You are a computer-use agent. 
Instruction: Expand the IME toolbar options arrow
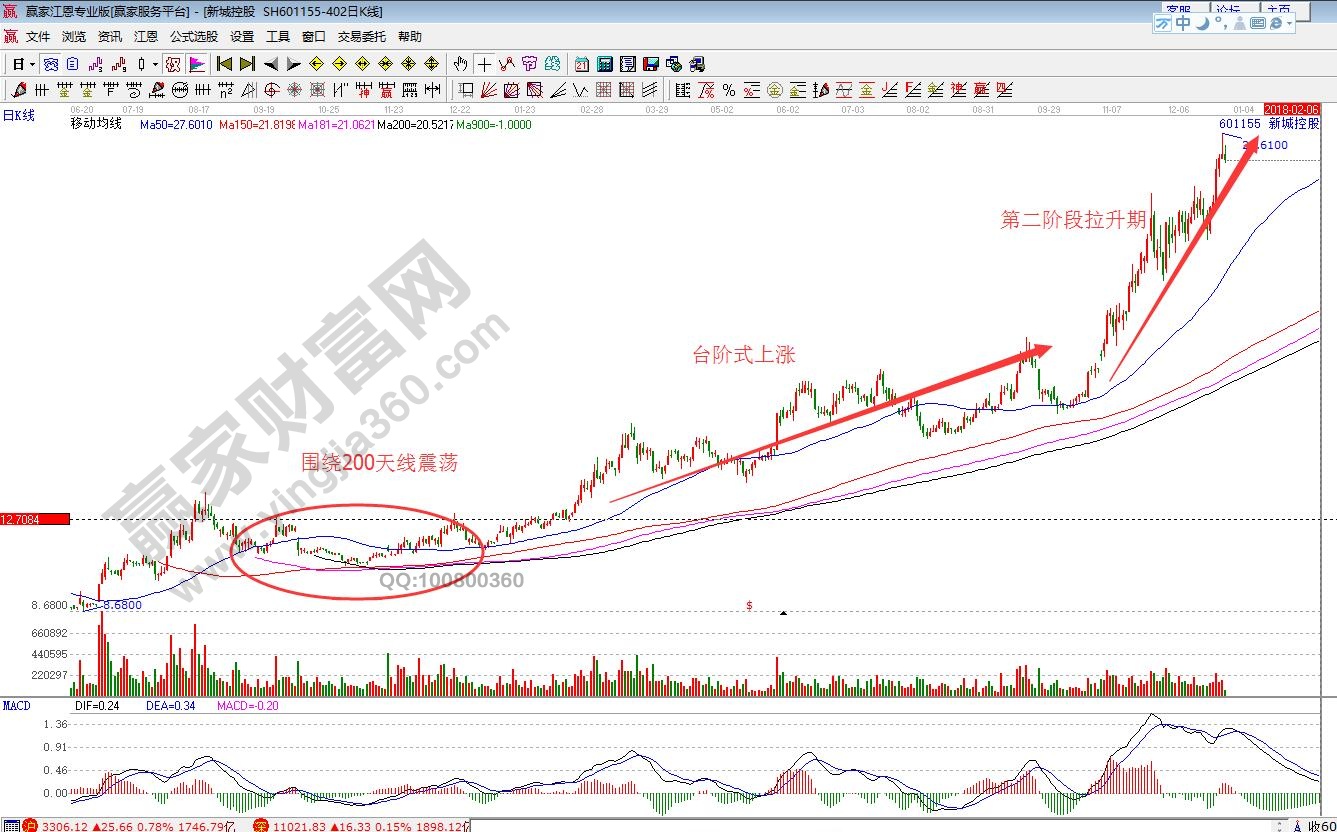pyautogui.click(x=1291, y=23)
